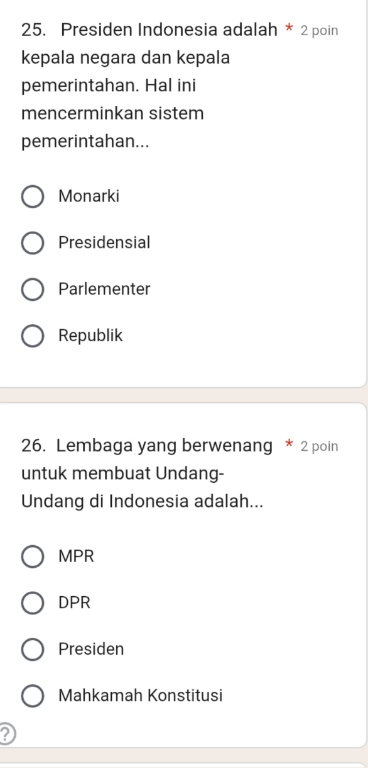Click the red required asterisk on question 26
The height and width of the screenshot is (768, 368).
(289, 445)
